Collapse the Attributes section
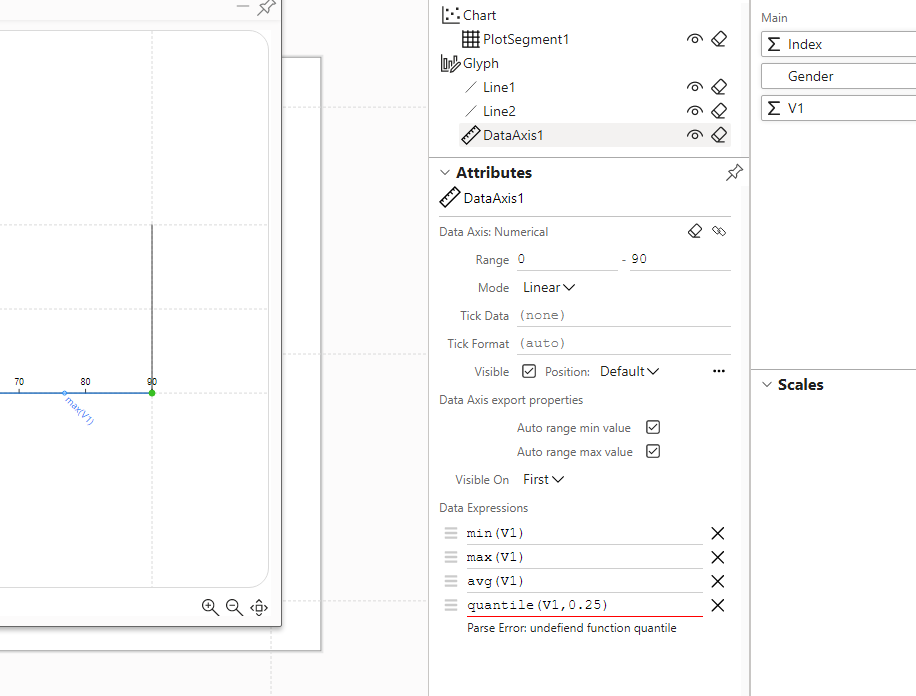916x696 pixels. tap(444, 171)
